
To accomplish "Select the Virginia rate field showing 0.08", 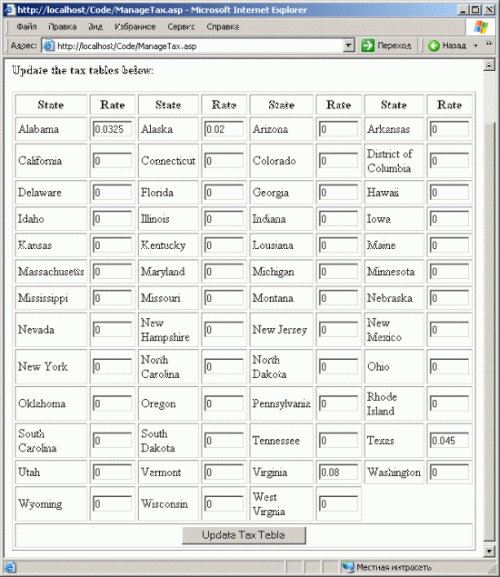I will 338,472.
